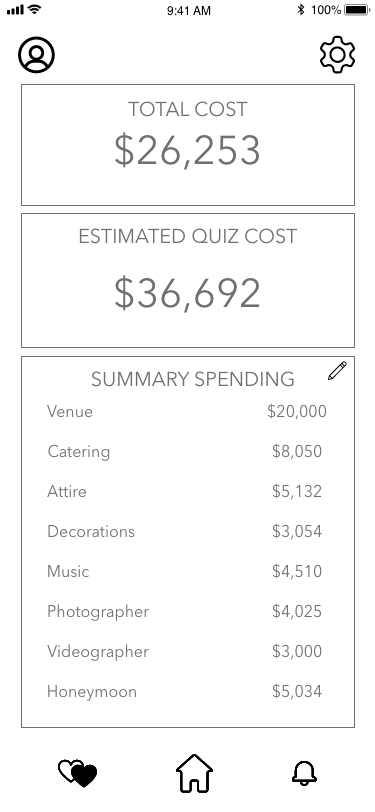The width and height of the screenshot is (375, 812).
Task: Open notifications bell icon
Action: point(304,773)
